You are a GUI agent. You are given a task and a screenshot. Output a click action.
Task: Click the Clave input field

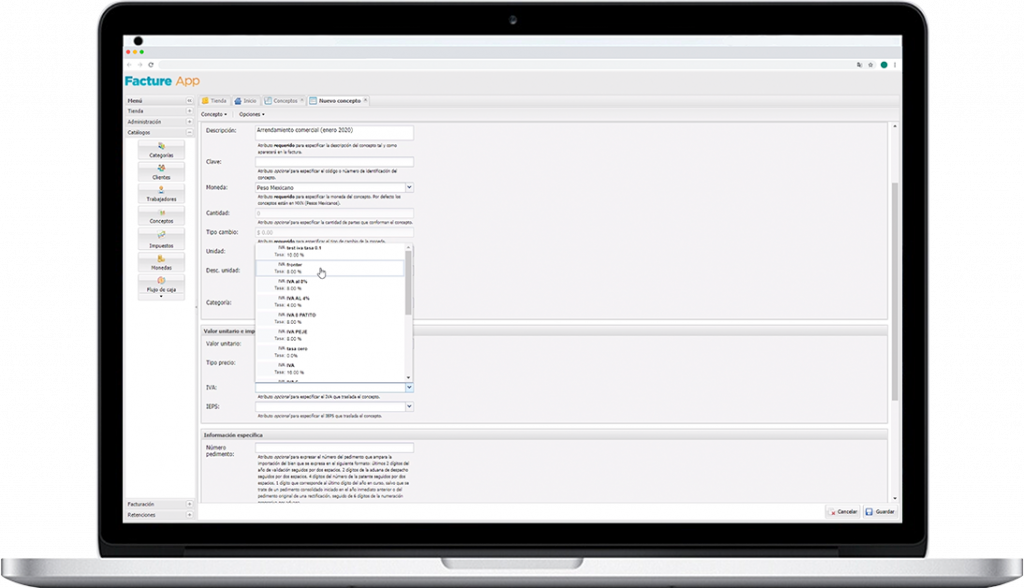(334, 162)
